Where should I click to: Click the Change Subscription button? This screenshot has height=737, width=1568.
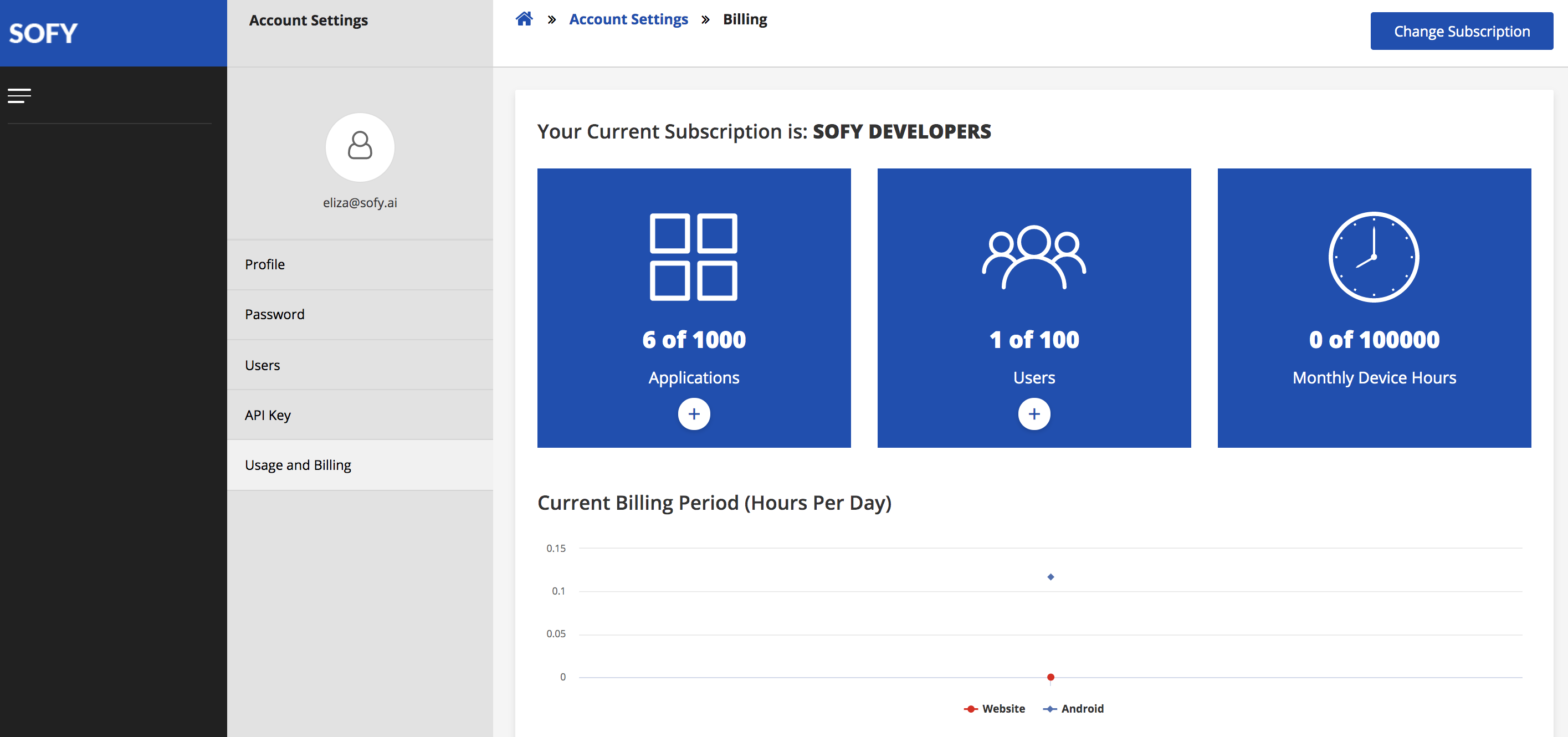click(x=1462, y=31)
